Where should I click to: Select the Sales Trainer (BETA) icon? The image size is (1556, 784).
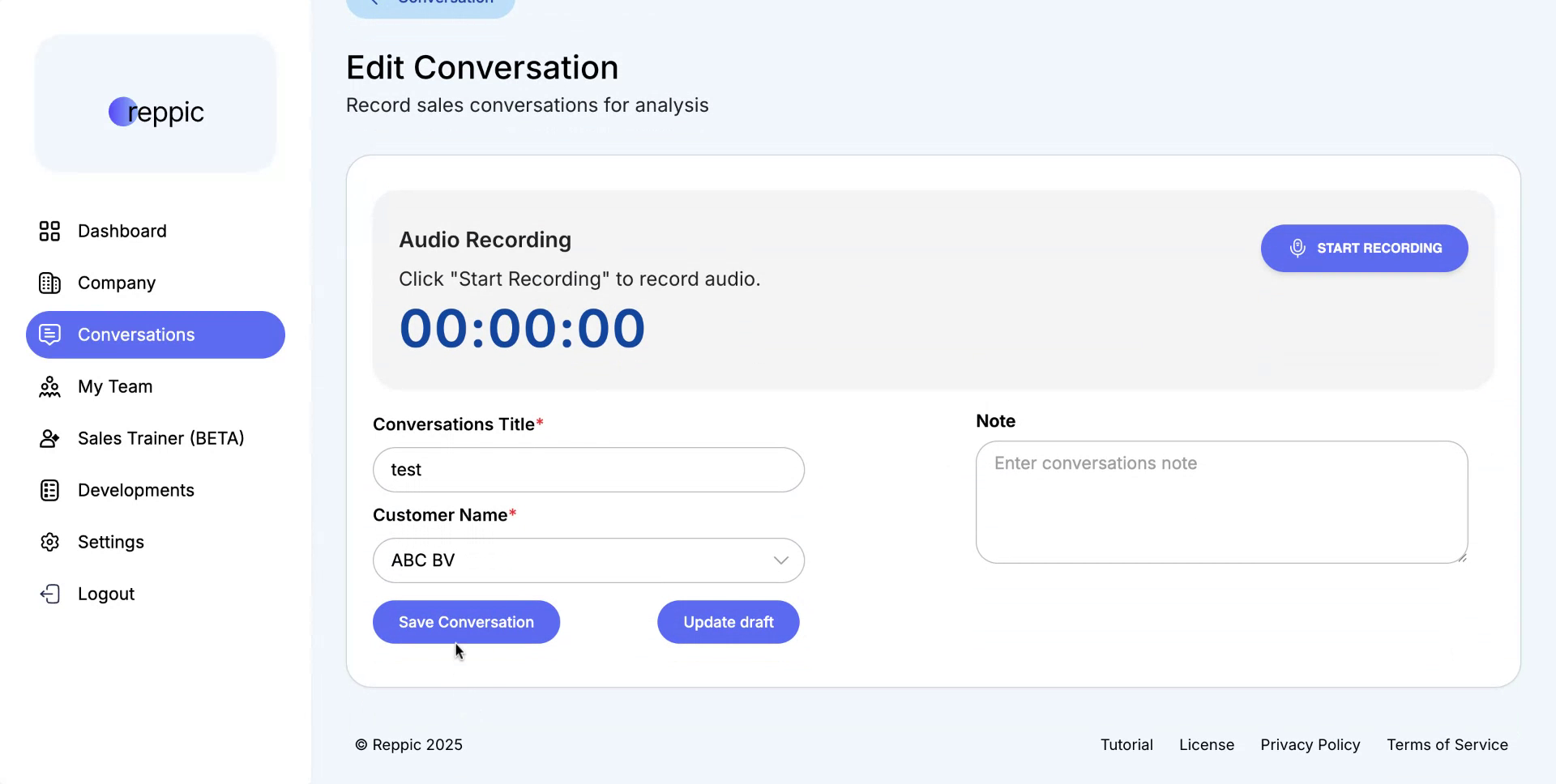coord(49,438)
